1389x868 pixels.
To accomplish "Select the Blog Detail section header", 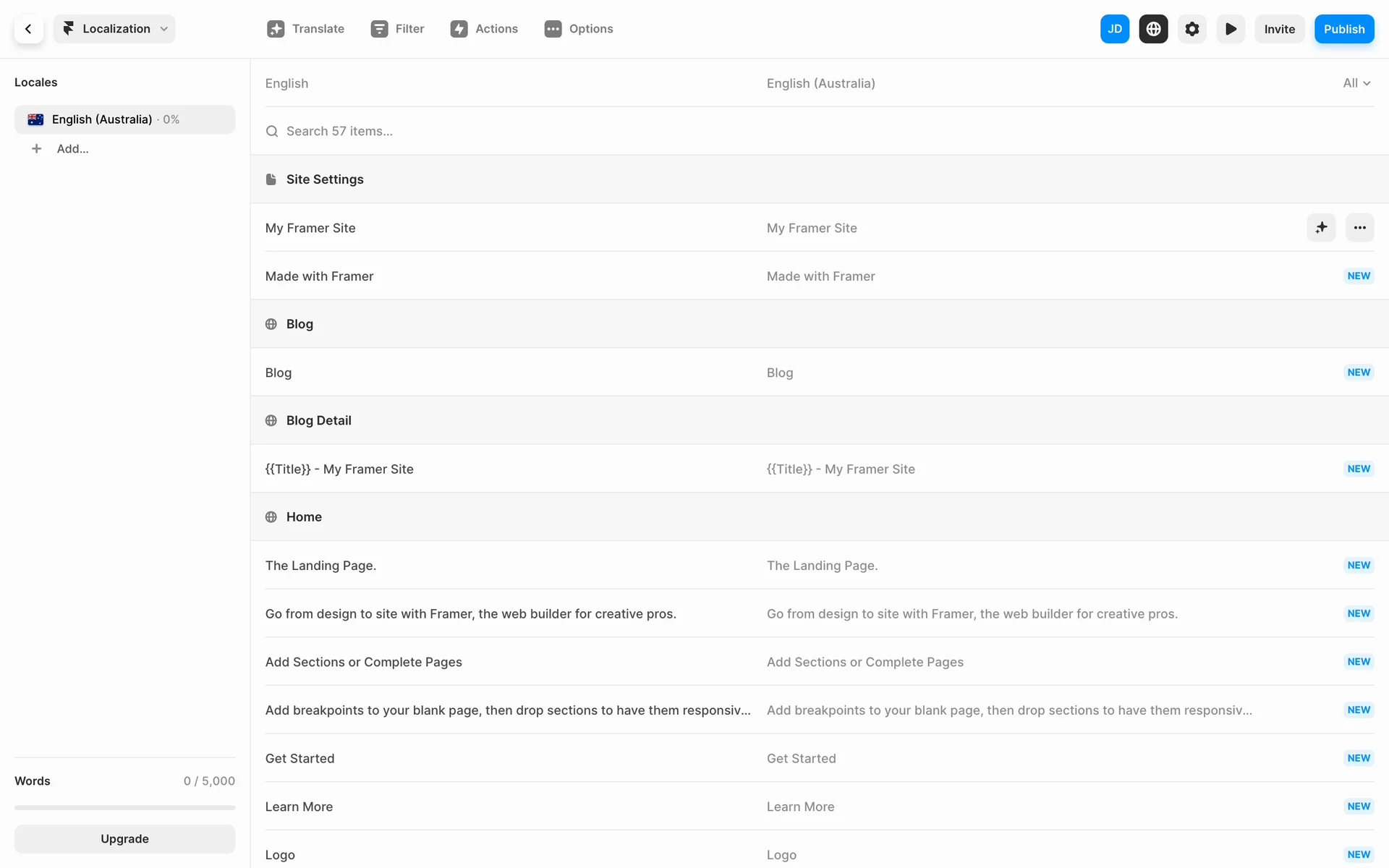I will click(x=318, y=420).
